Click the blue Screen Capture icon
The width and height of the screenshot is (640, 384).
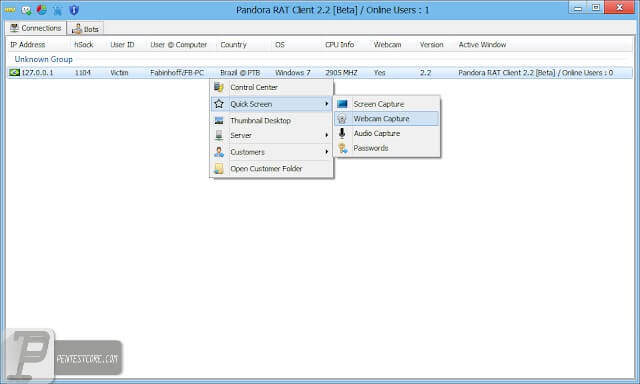point(342,104)
